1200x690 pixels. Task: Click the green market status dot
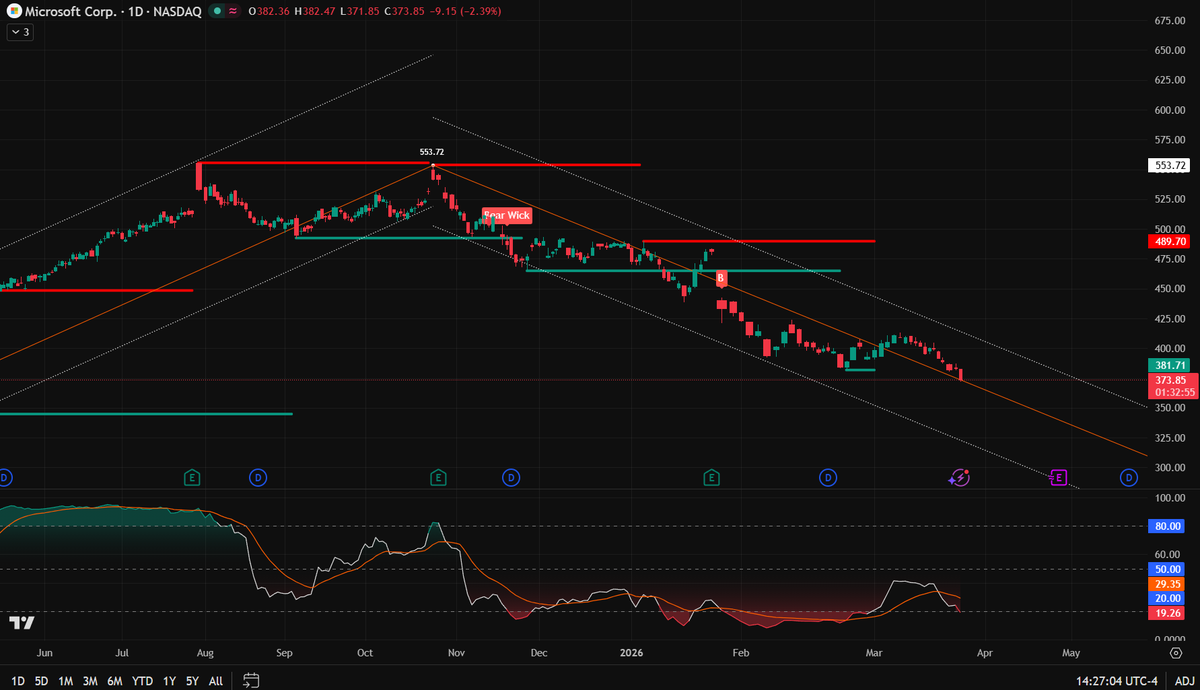(x=218, y=12)
